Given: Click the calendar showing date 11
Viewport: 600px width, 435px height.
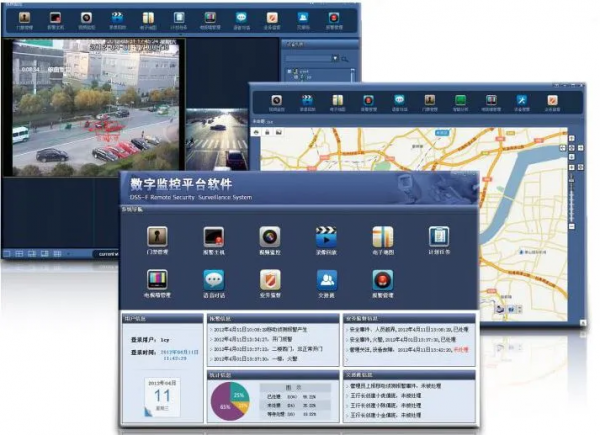Looking at the screenshot, I should pyautogui.click(x=162, y=395).
